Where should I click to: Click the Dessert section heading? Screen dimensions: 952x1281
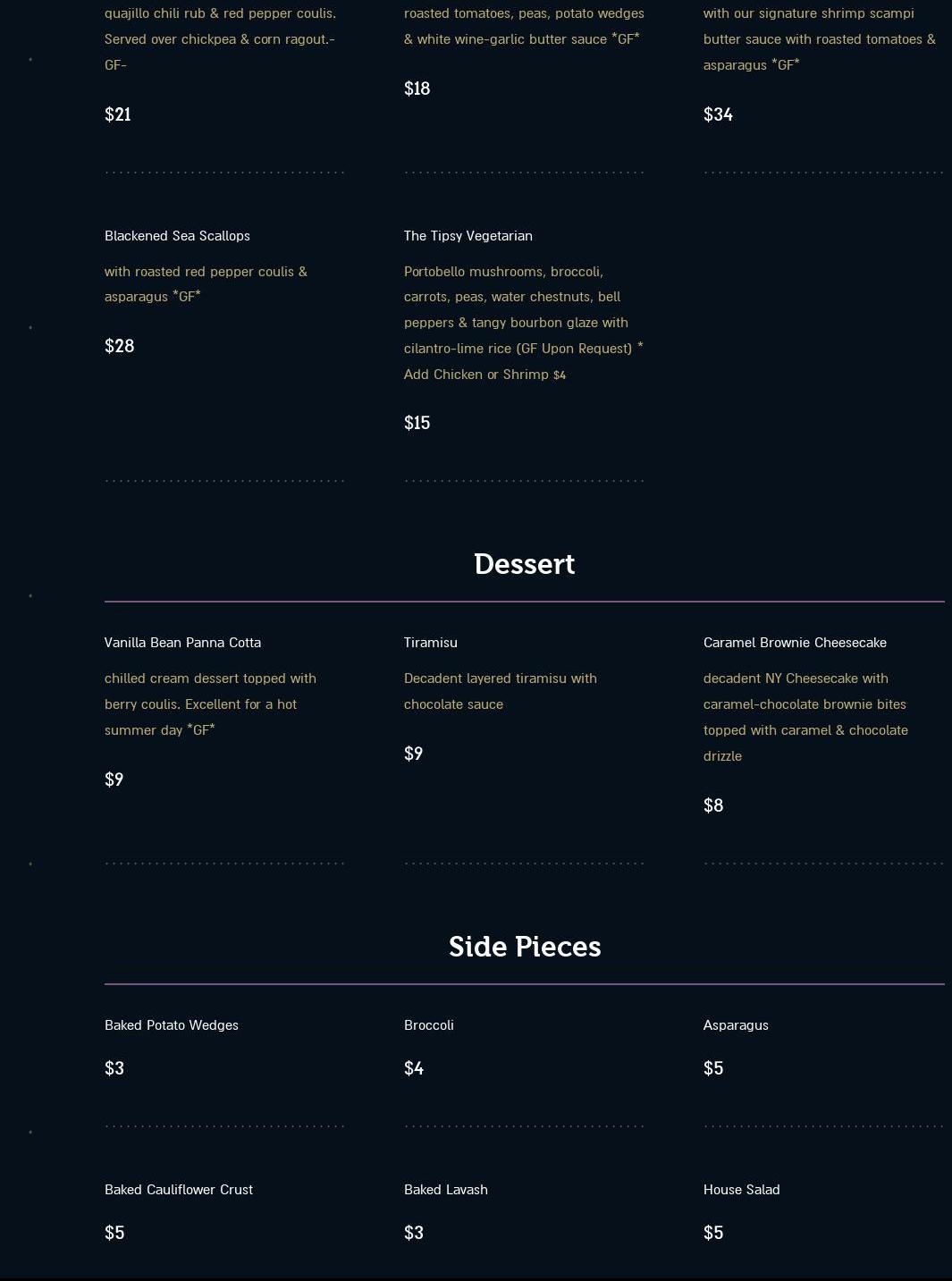tap(524, 564)
